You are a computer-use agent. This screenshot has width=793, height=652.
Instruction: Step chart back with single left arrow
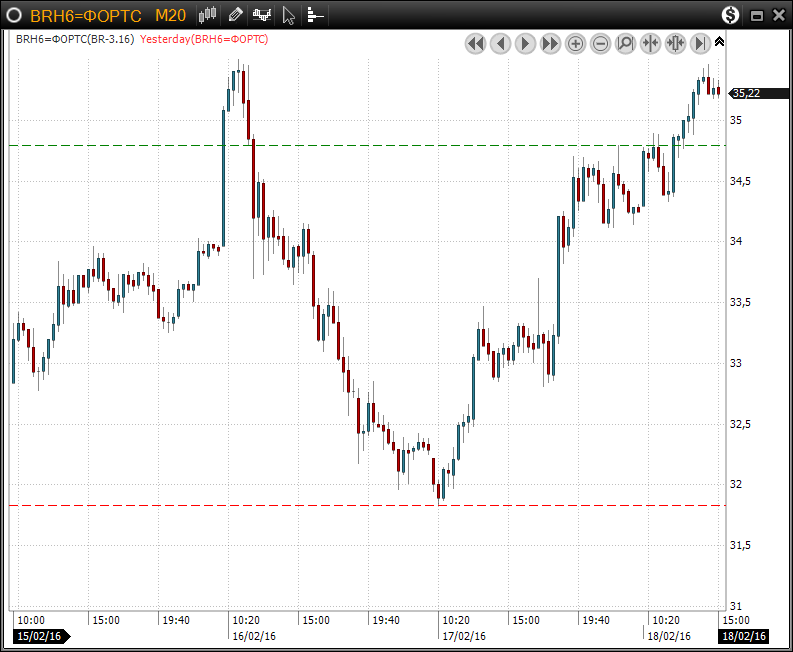tap(500, 43)
